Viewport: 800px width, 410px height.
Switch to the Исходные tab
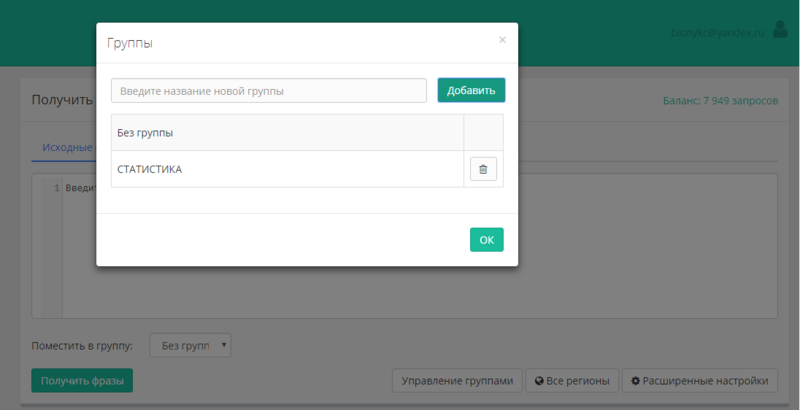[65, 147]
